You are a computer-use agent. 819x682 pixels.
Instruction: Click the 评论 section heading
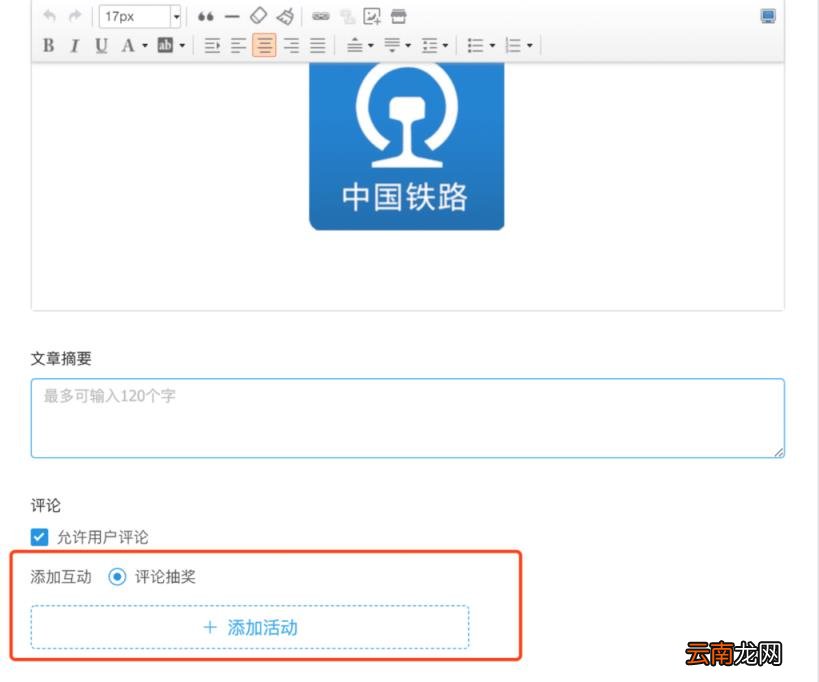[x=45, y=505]
